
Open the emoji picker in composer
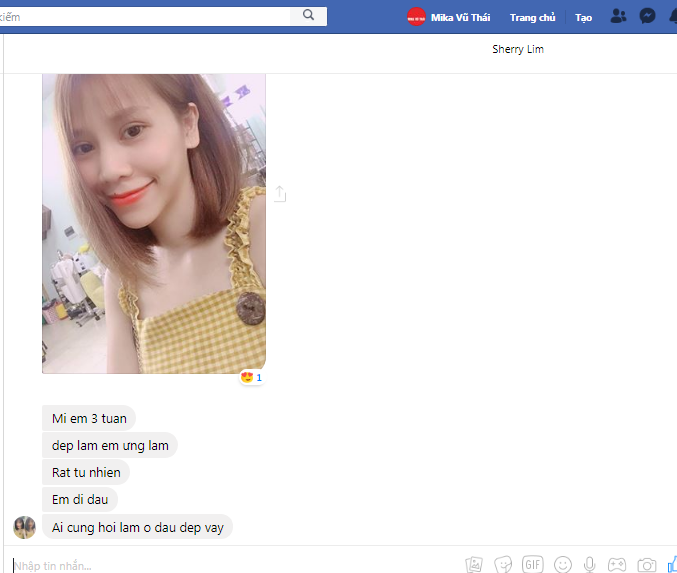coord(563,565)
